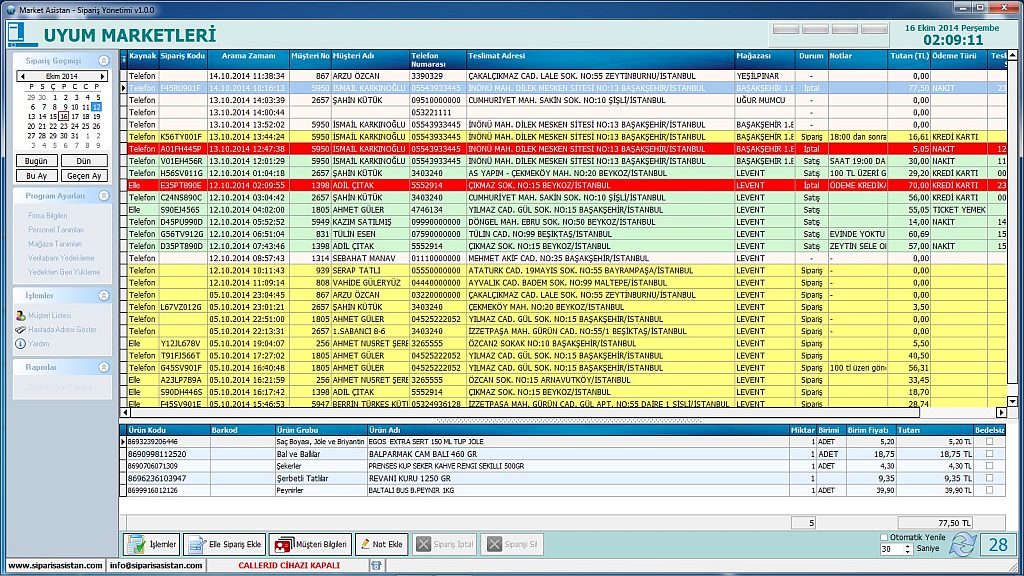The width and height of the screenshot is (1024, 576).
Task: Click the blue refresh arrows icon
Action: click(962, 544)
